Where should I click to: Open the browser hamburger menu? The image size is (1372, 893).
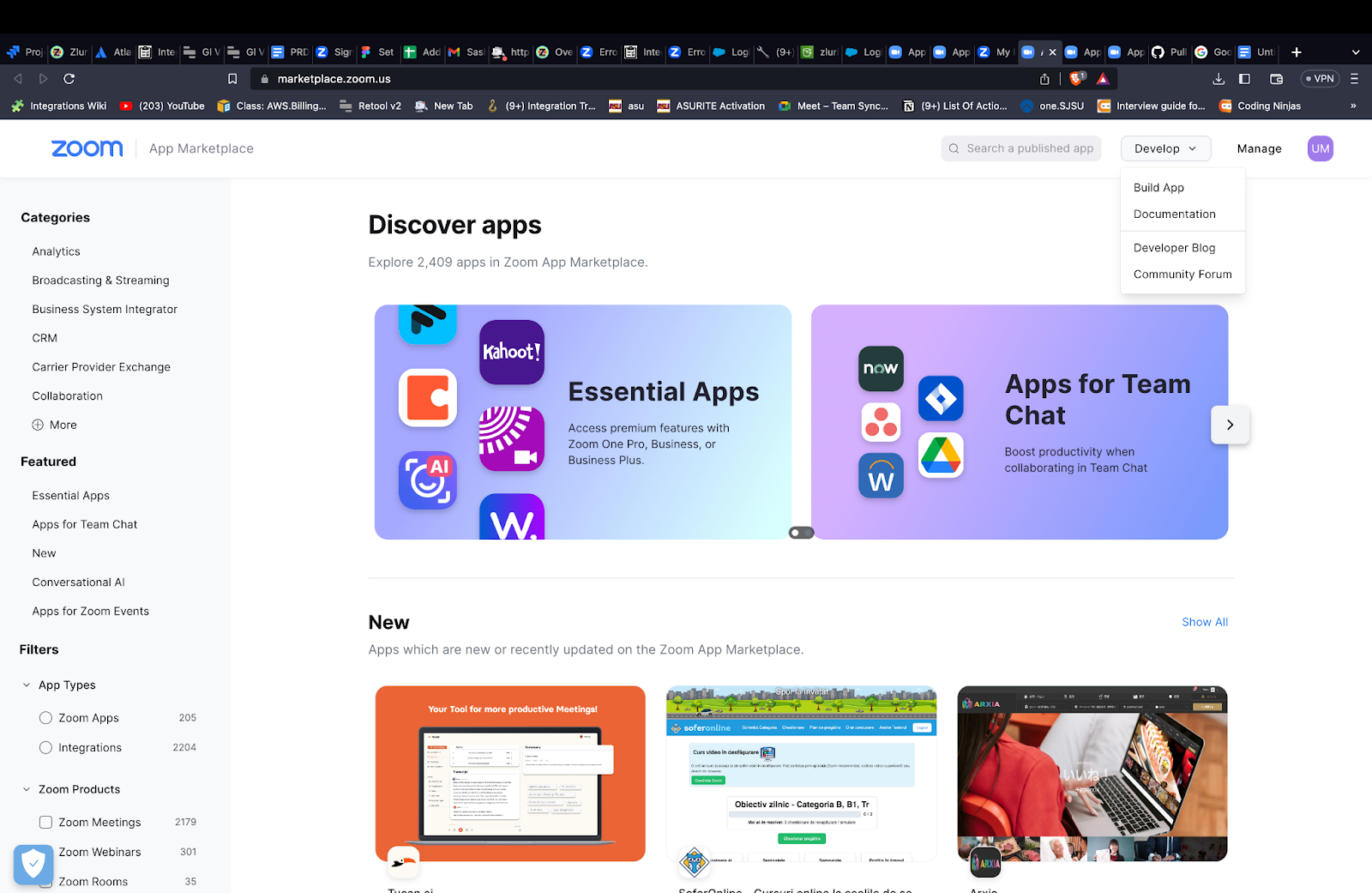tap(1354, 79)
